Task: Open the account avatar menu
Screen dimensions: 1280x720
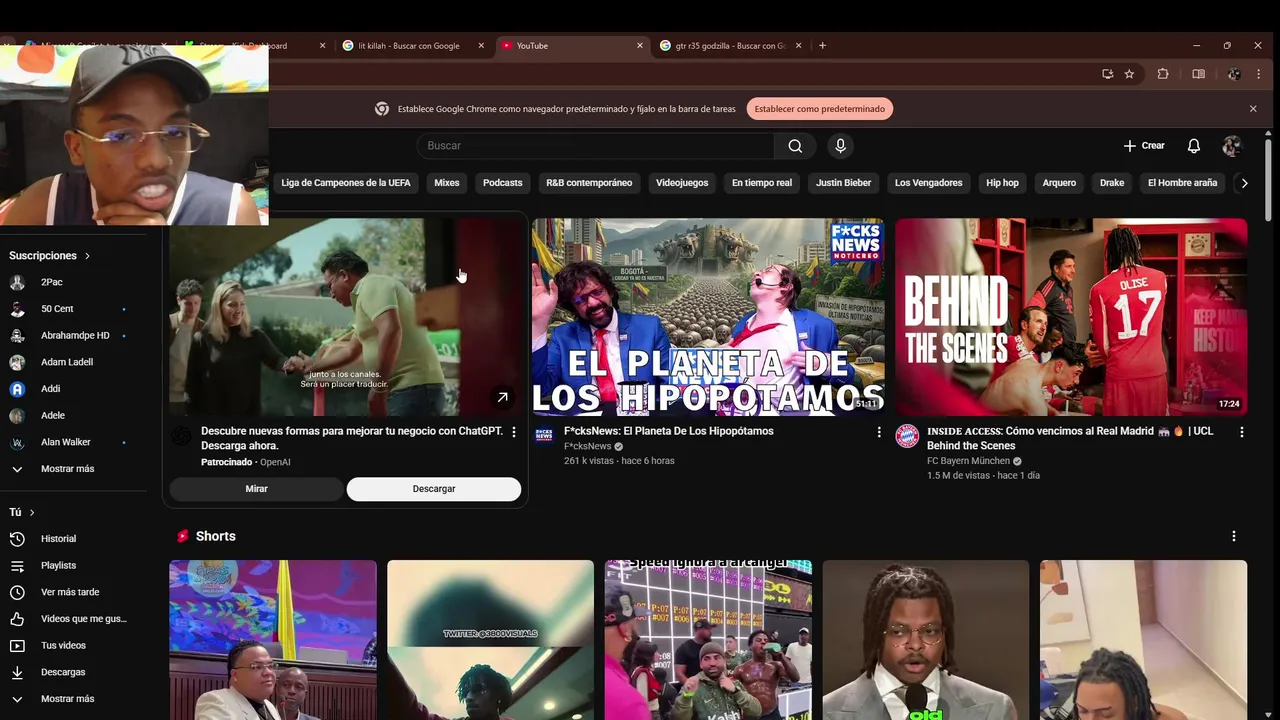Action: pyautogui.click(x=1232, y=146)
